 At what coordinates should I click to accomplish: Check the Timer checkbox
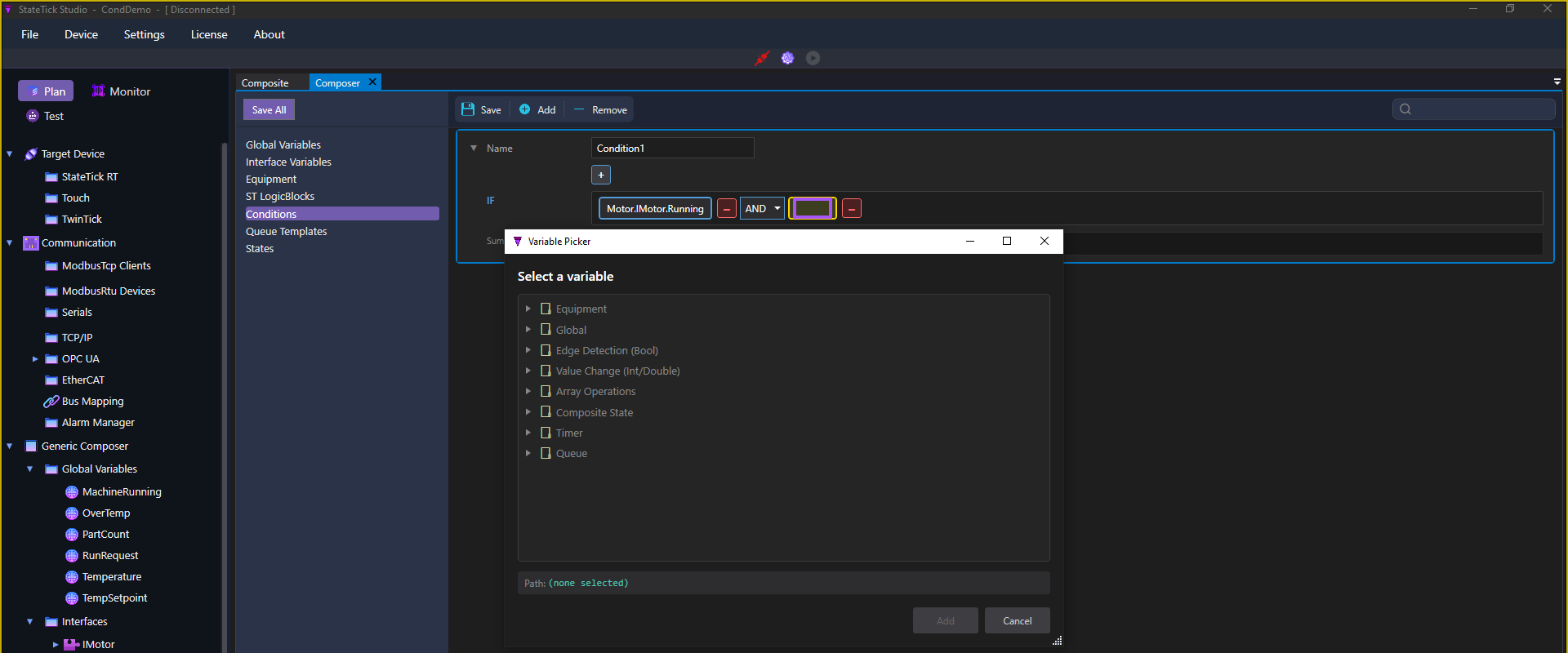[546, 433]
